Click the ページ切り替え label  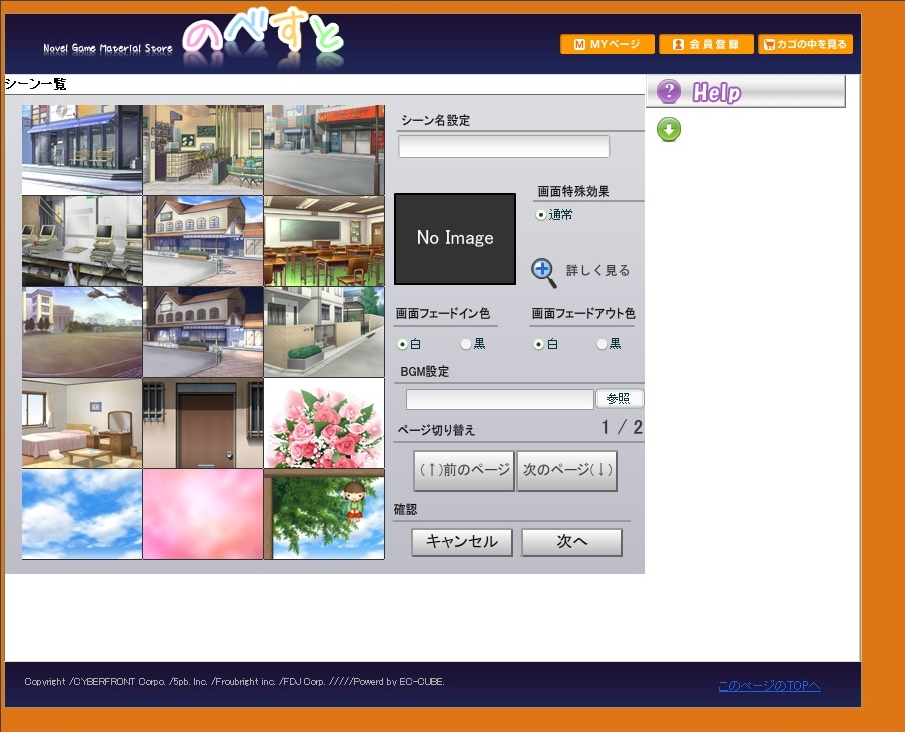pyautogui.click(x=436, y=430)
